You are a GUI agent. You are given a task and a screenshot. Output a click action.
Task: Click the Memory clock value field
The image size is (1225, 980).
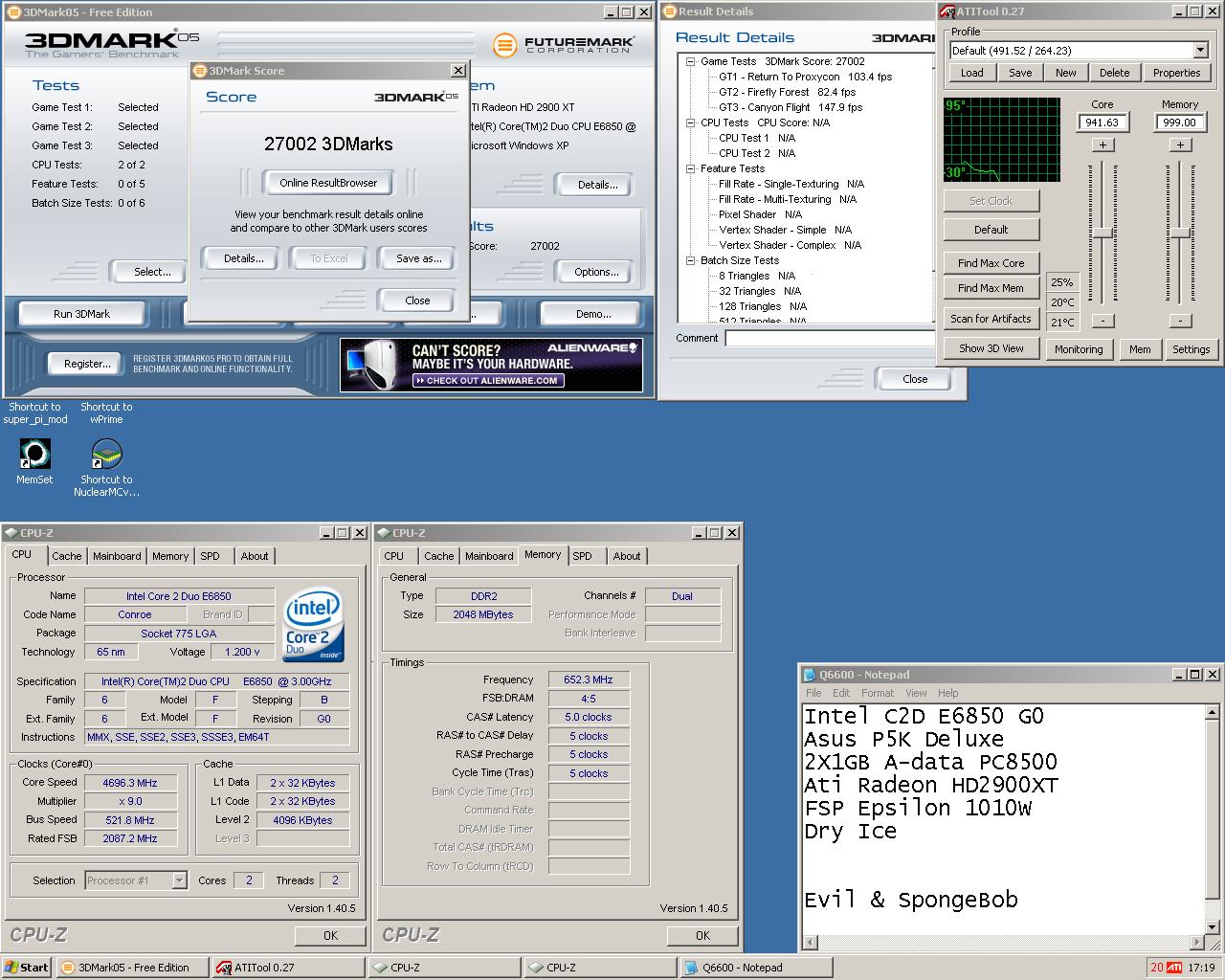tap(1180, 122)
